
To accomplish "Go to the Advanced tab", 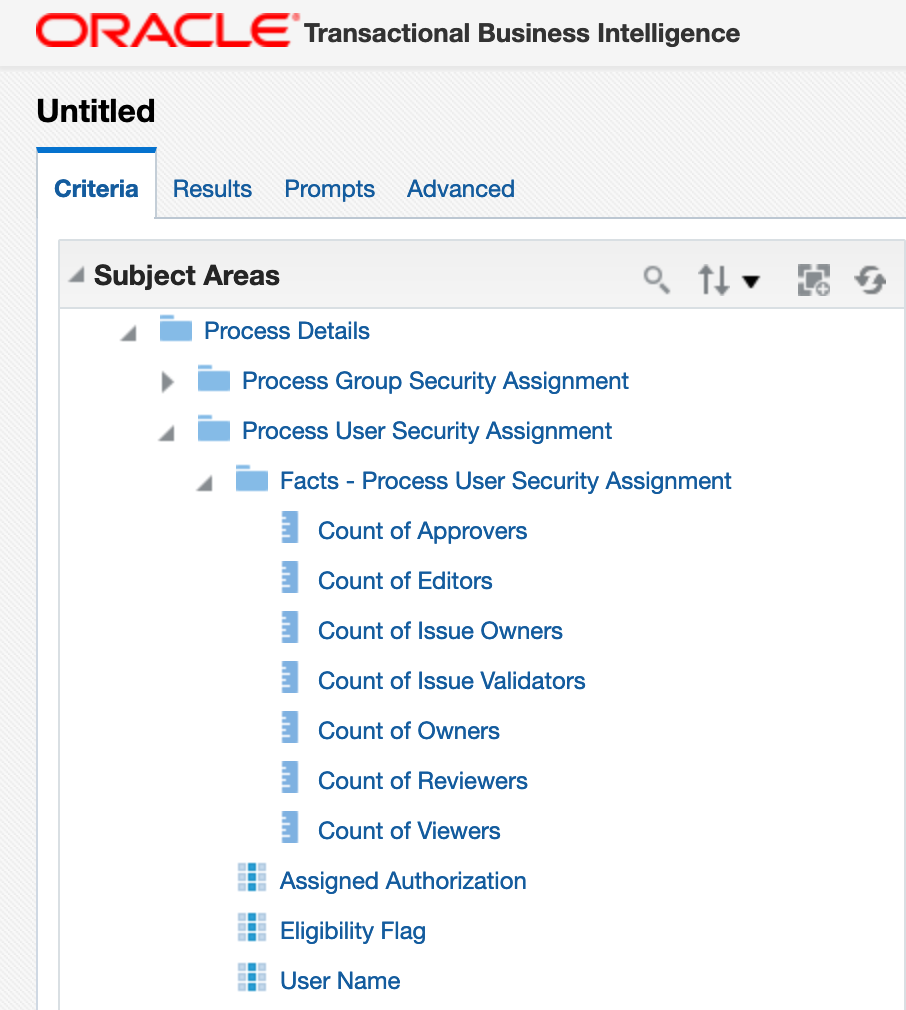I will click(x=460, y=189).
